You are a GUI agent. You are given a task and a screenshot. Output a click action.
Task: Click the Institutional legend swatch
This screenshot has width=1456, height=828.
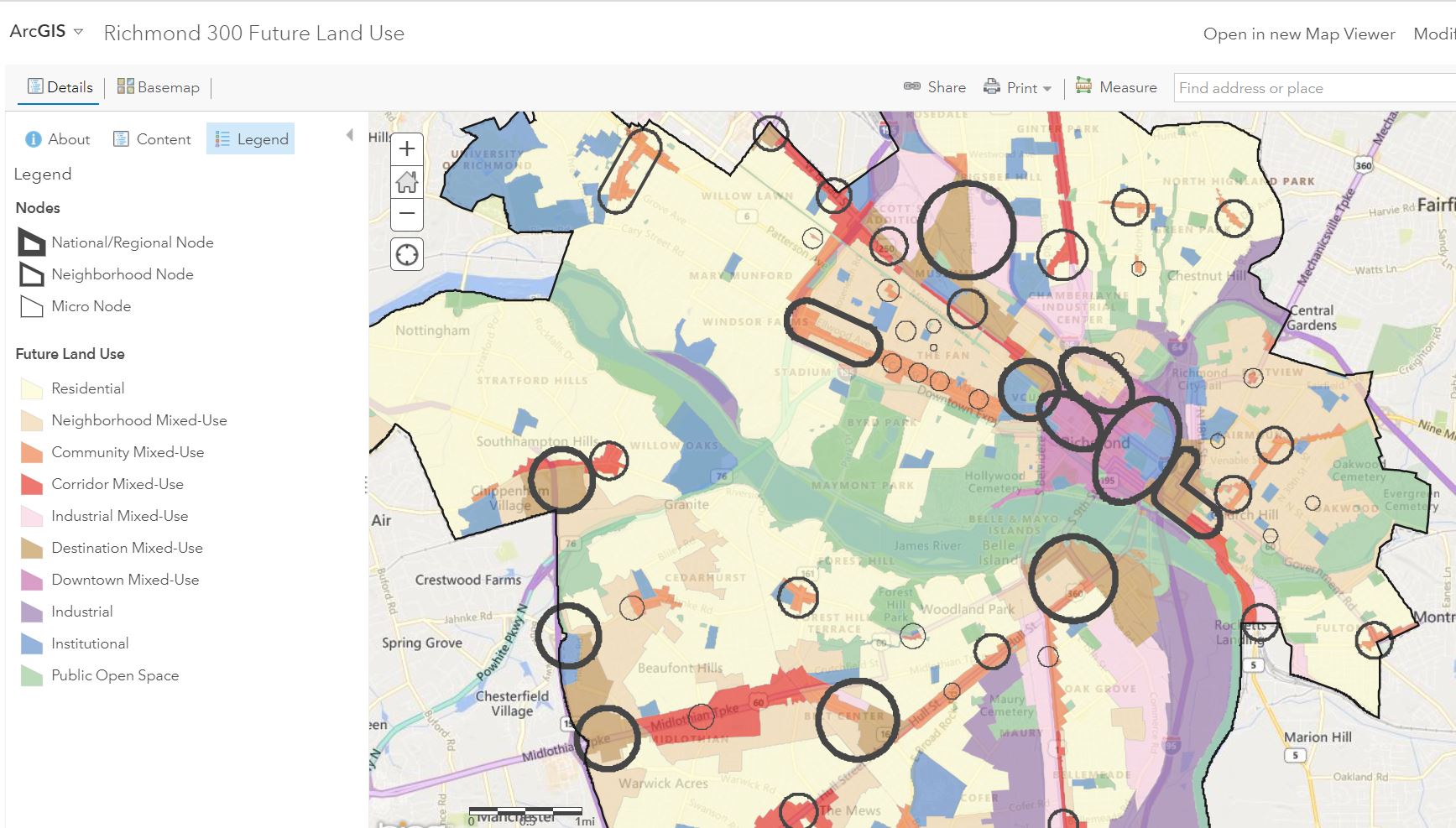coord(32,643)
